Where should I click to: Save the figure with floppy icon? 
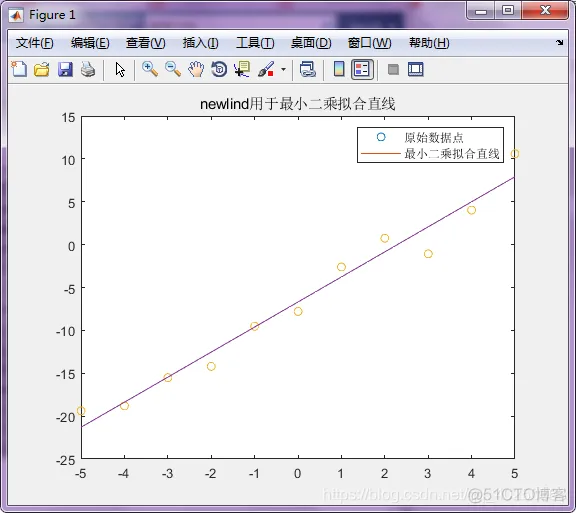point(65,69)
